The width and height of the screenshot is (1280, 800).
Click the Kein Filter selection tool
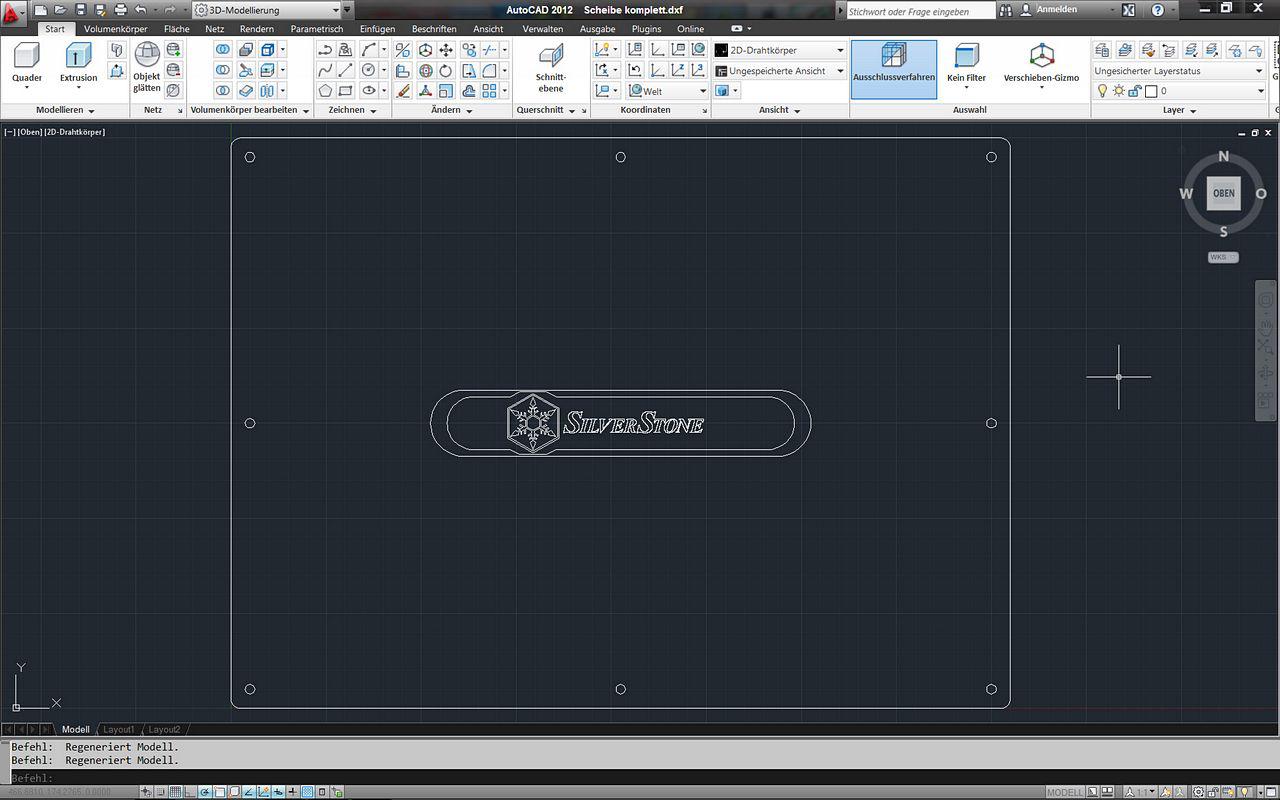[x=966, y=65]
